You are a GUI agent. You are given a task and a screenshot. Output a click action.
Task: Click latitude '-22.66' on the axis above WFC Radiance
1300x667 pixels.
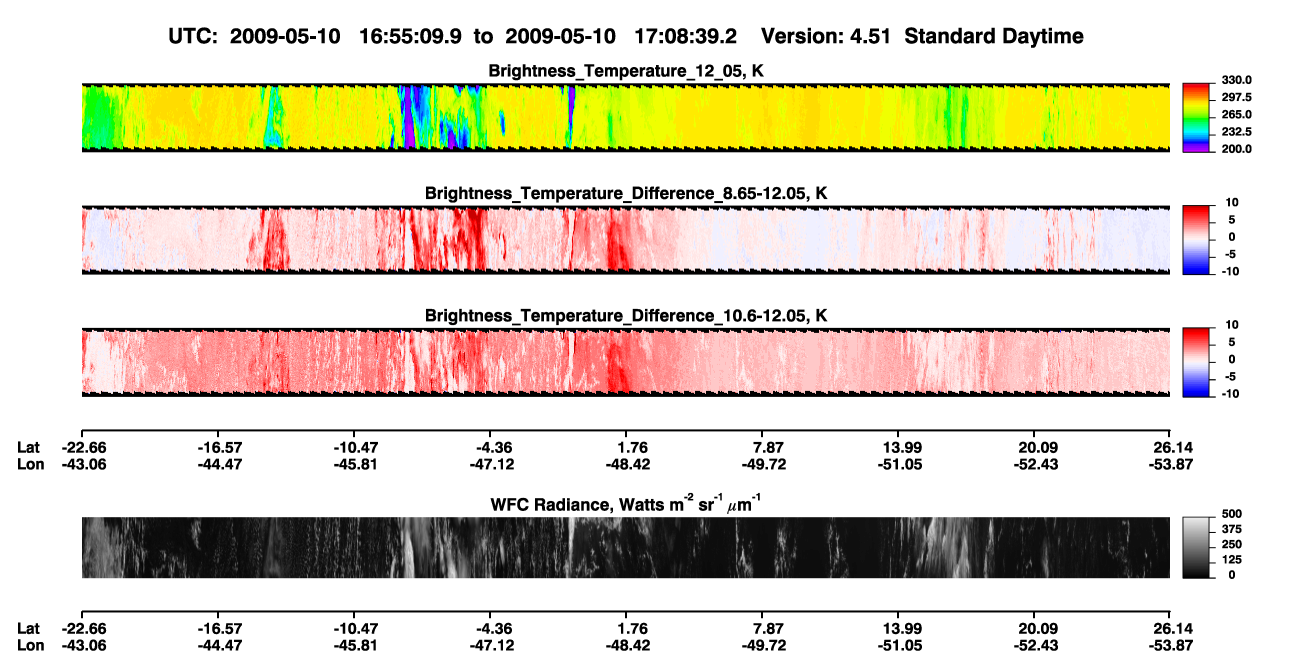82,447
